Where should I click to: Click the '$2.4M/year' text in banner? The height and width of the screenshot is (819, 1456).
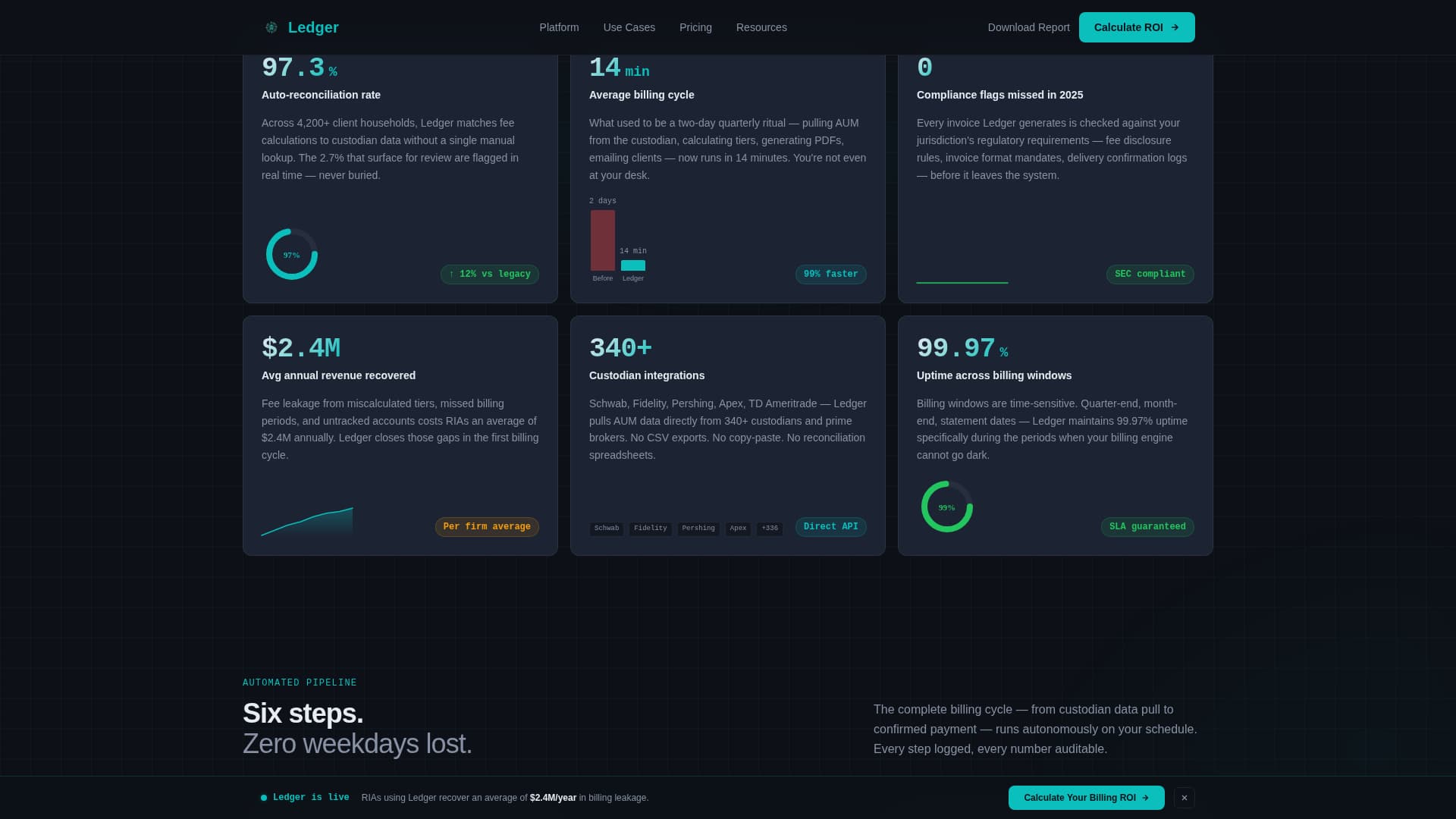tap(553, 798)
